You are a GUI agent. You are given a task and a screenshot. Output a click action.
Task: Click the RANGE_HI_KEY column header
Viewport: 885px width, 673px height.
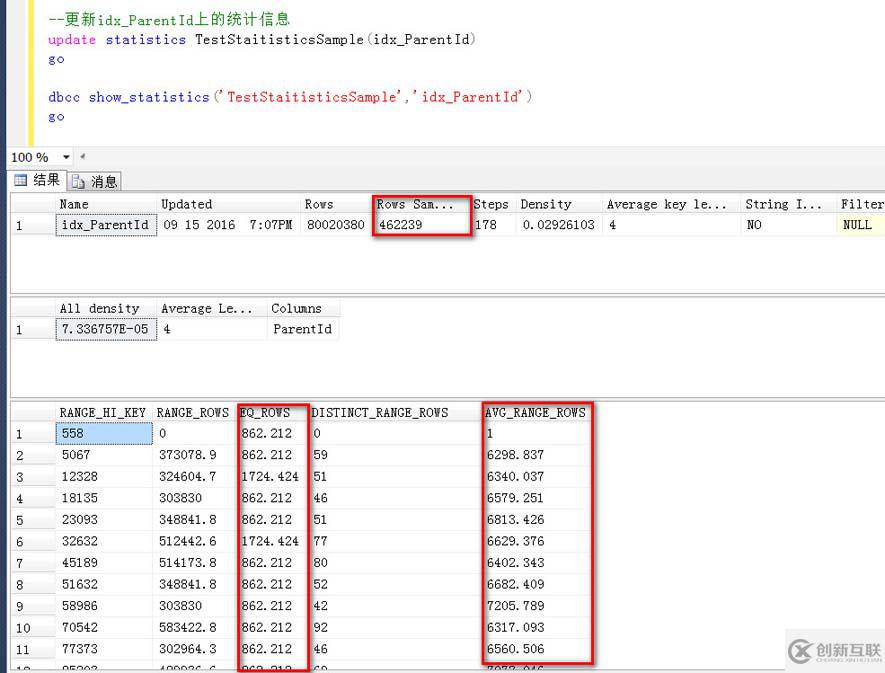(x=104, y=413)
